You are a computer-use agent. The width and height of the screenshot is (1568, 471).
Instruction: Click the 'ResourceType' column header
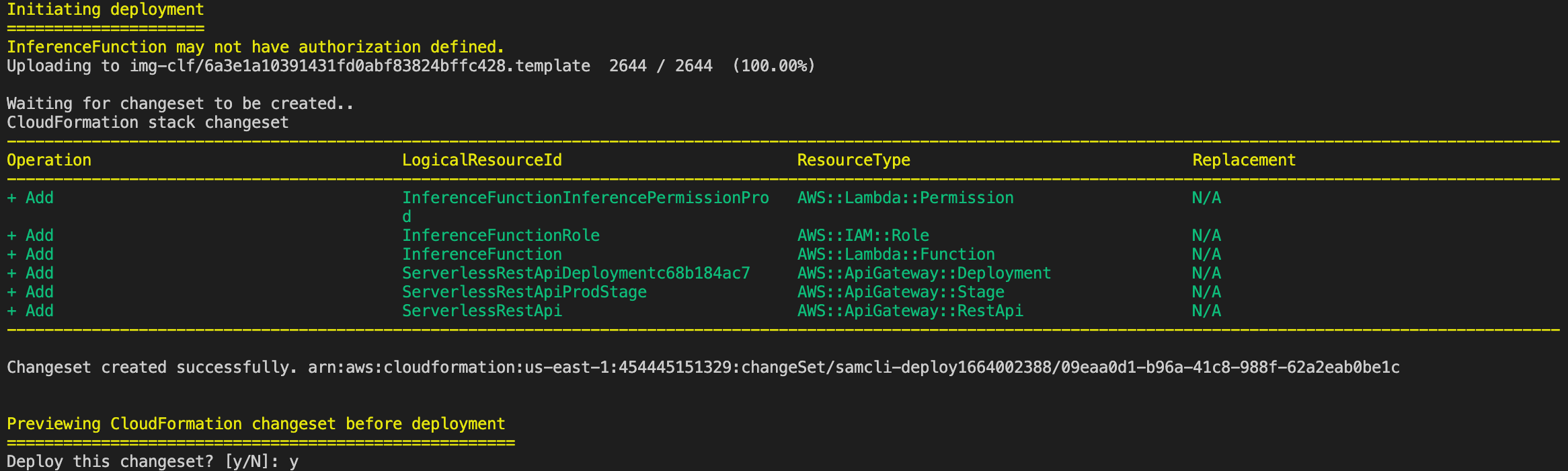point(854,160)
